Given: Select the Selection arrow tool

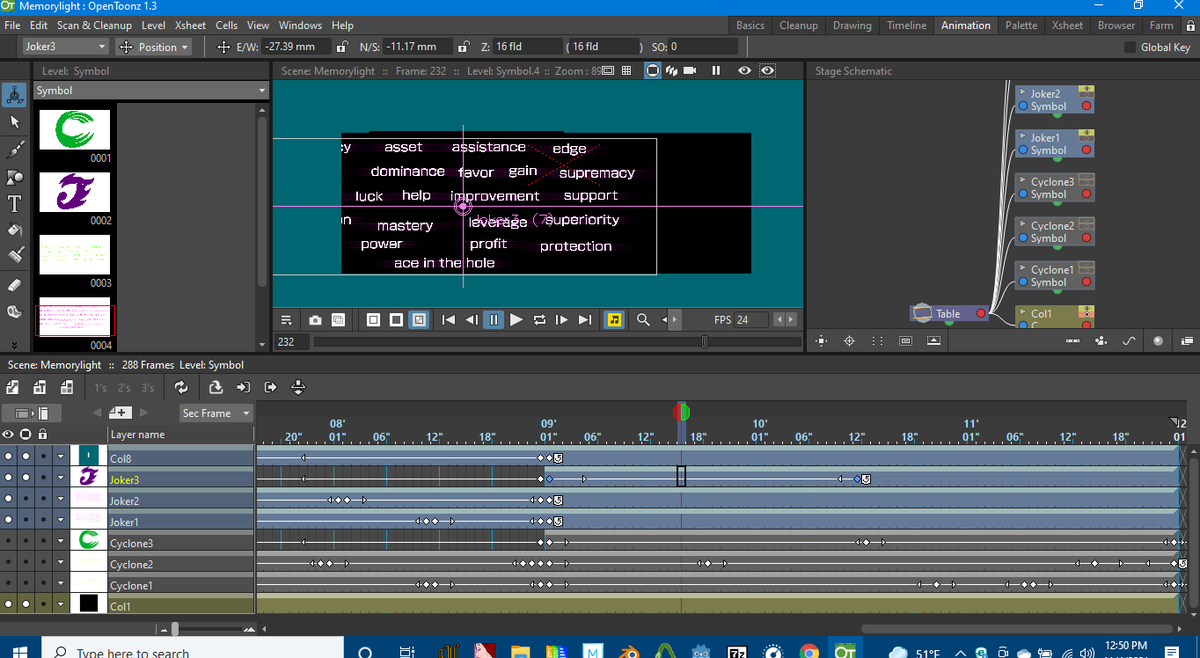Looking at the screenshot, I should click(x=14, y=121).
